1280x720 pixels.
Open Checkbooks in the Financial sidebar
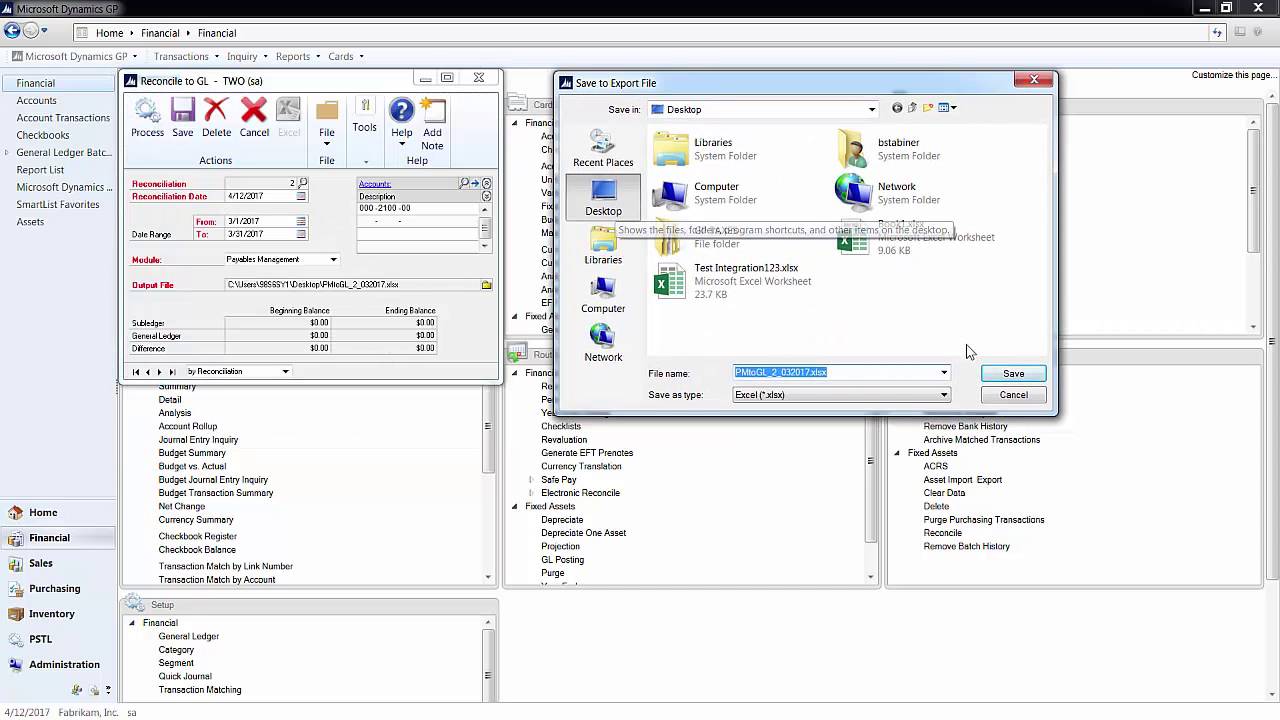coord(43,135)
